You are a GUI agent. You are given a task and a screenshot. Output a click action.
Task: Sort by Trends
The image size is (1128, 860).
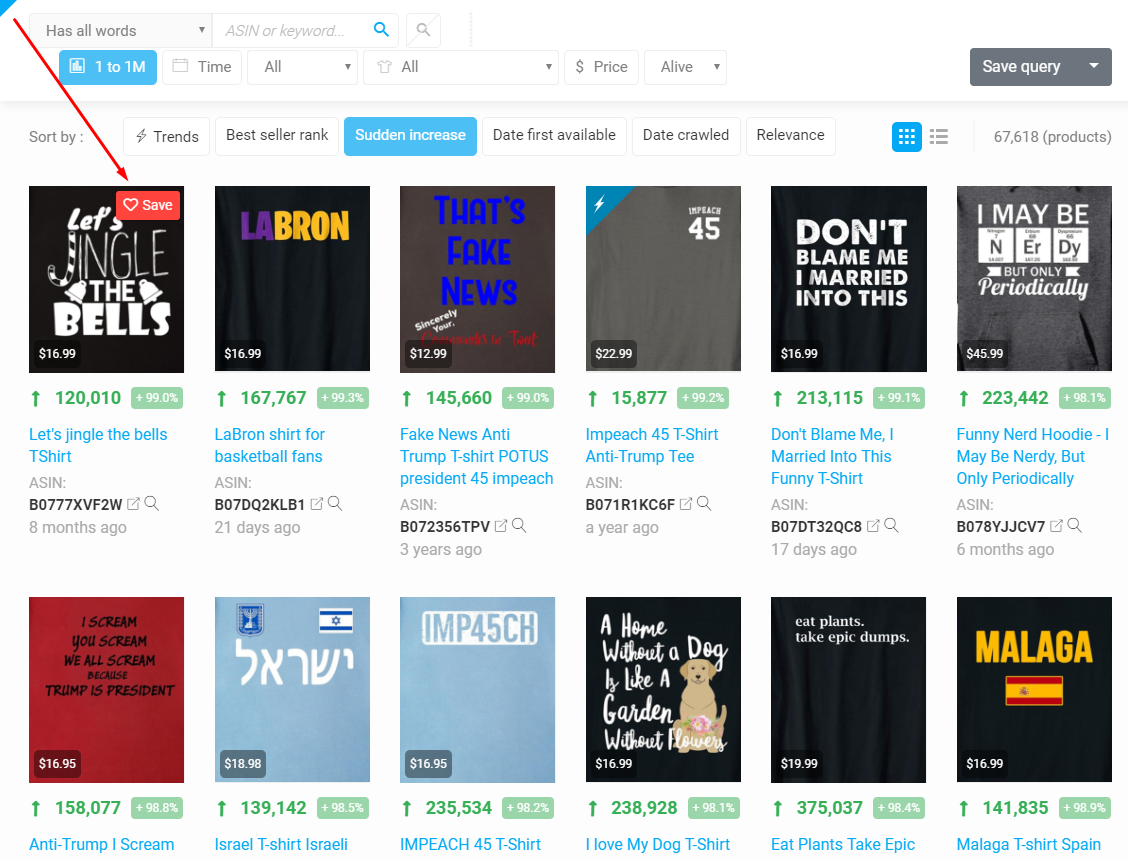[x=167, y=136]
